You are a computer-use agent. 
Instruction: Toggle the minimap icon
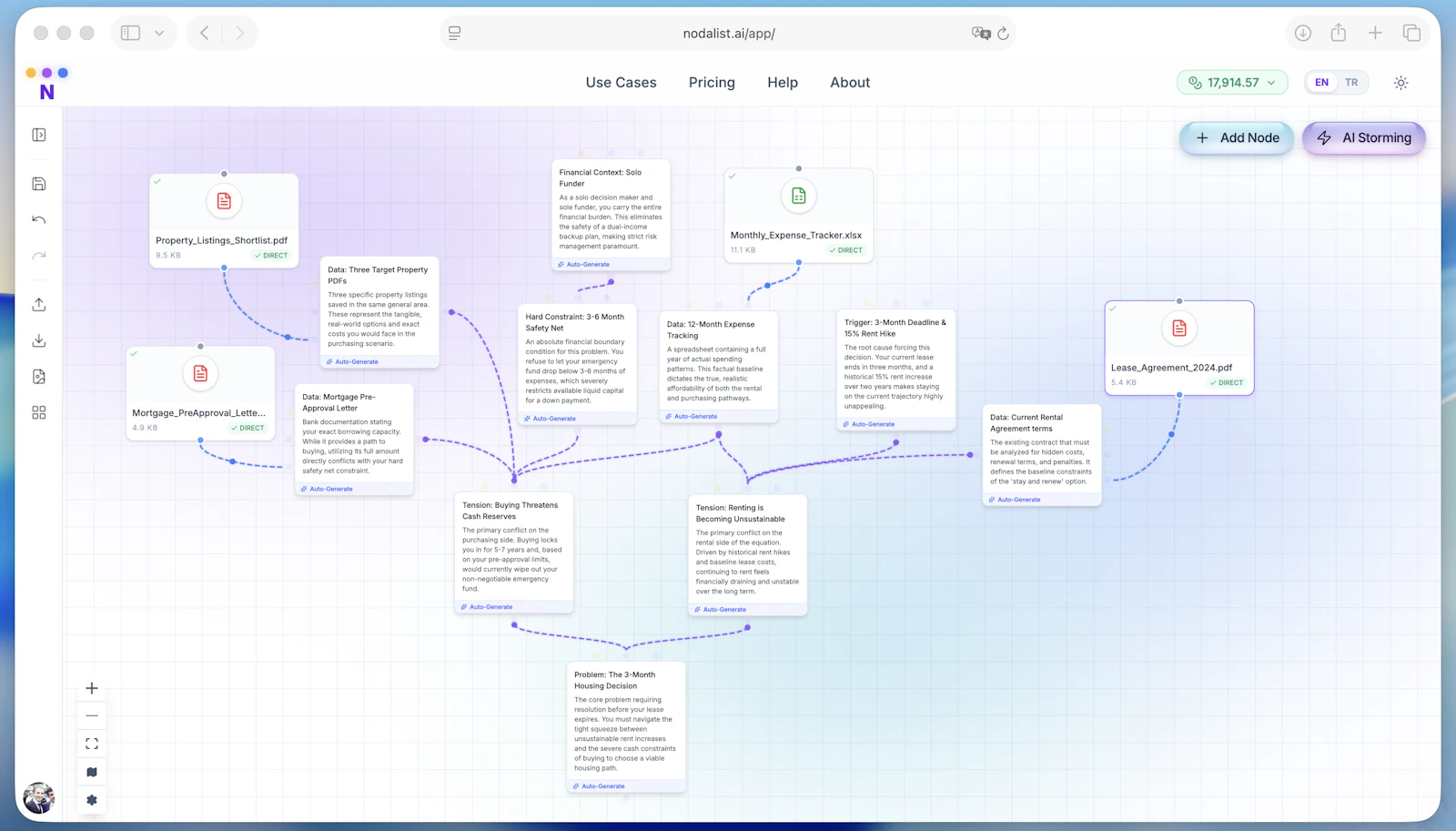pyautogui.click(x=92, y=772)
